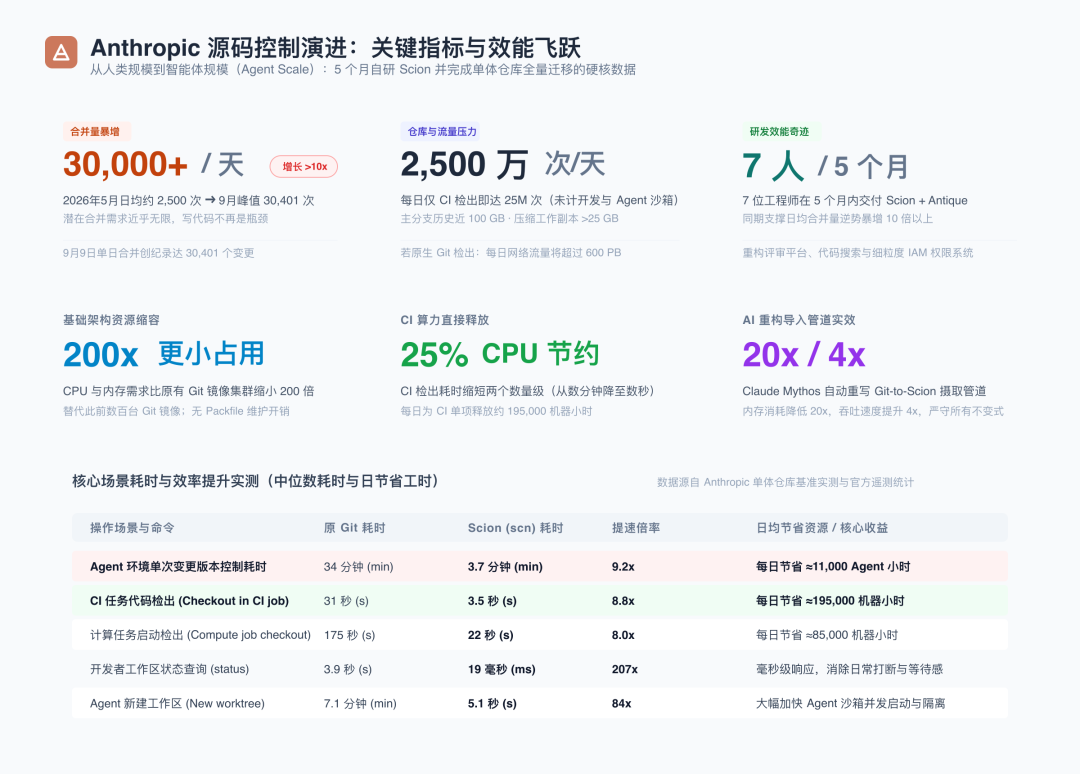Click the '19 毫秒 (ms)' cell
This screenshot has height=774, width=1080.
501,669
